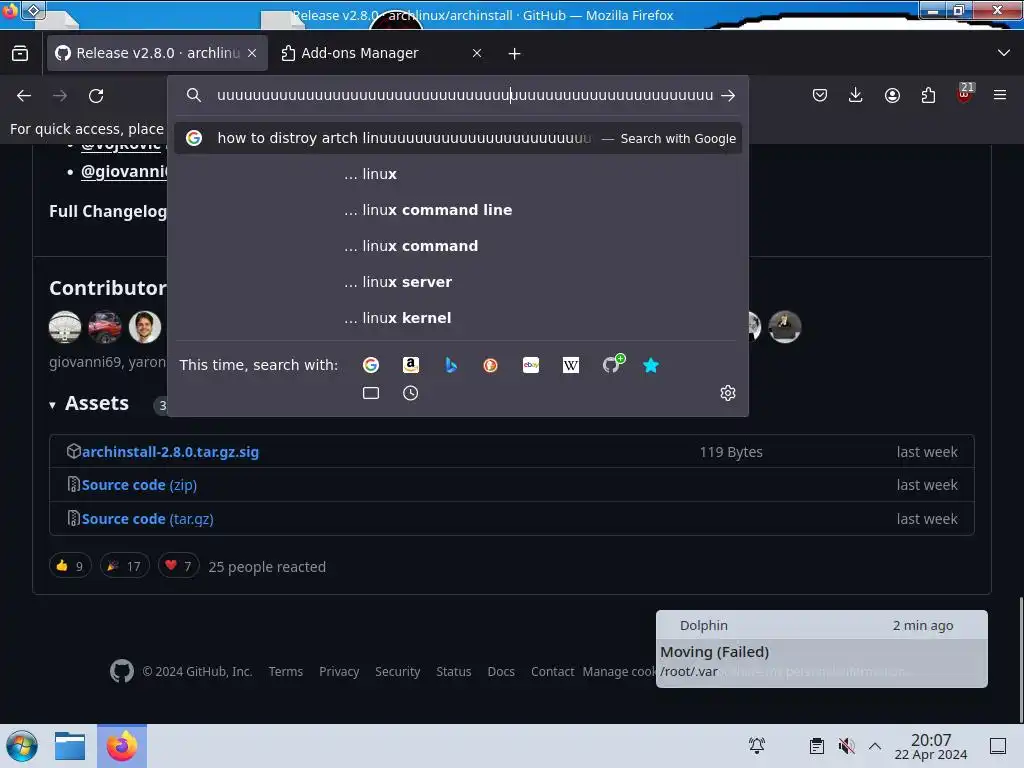Reload the current page
This screenshot has width=1024, height=768.
coord(96,95)
